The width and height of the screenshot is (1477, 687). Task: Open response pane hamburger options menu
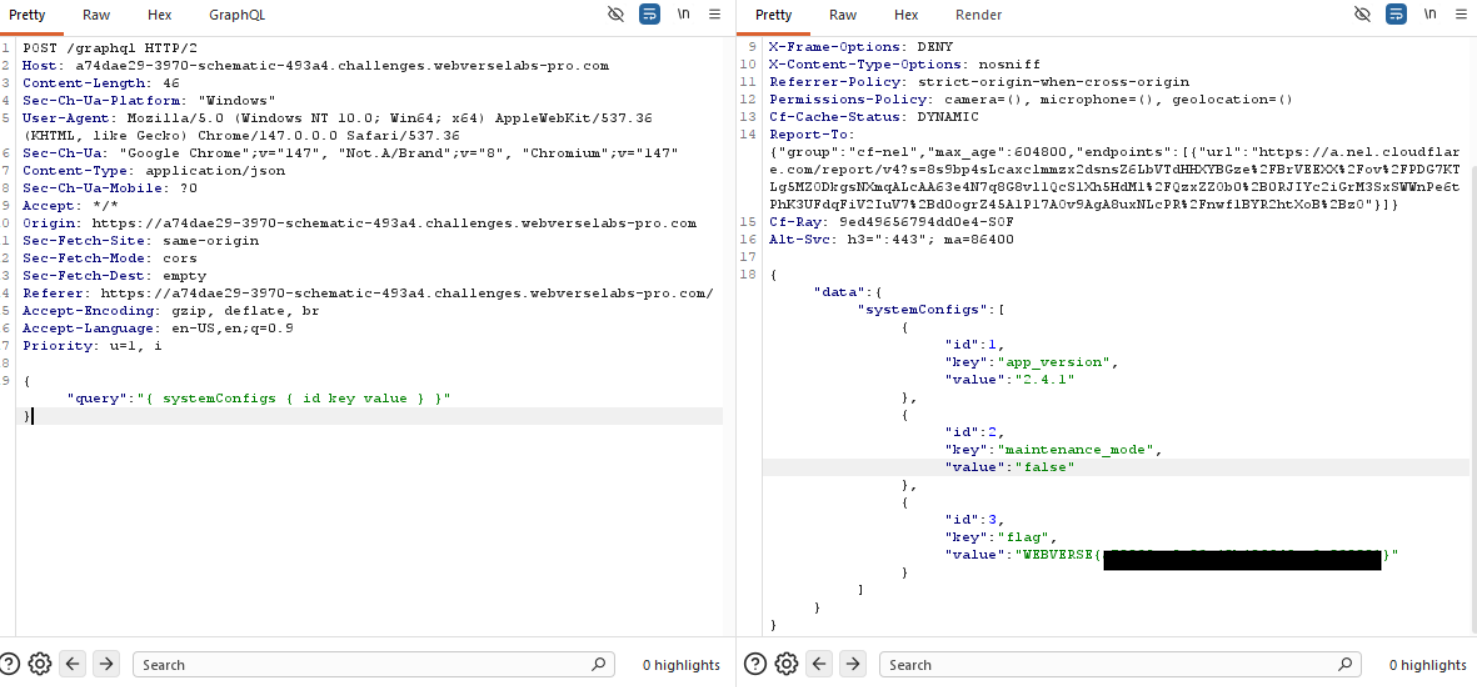pos(1460,15)
